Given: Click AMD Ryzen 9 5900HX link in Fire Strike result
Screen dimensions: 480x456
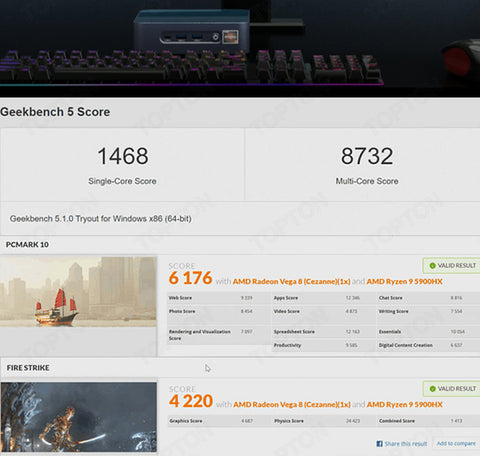Looking at the screenshot, I should point(404,405).
